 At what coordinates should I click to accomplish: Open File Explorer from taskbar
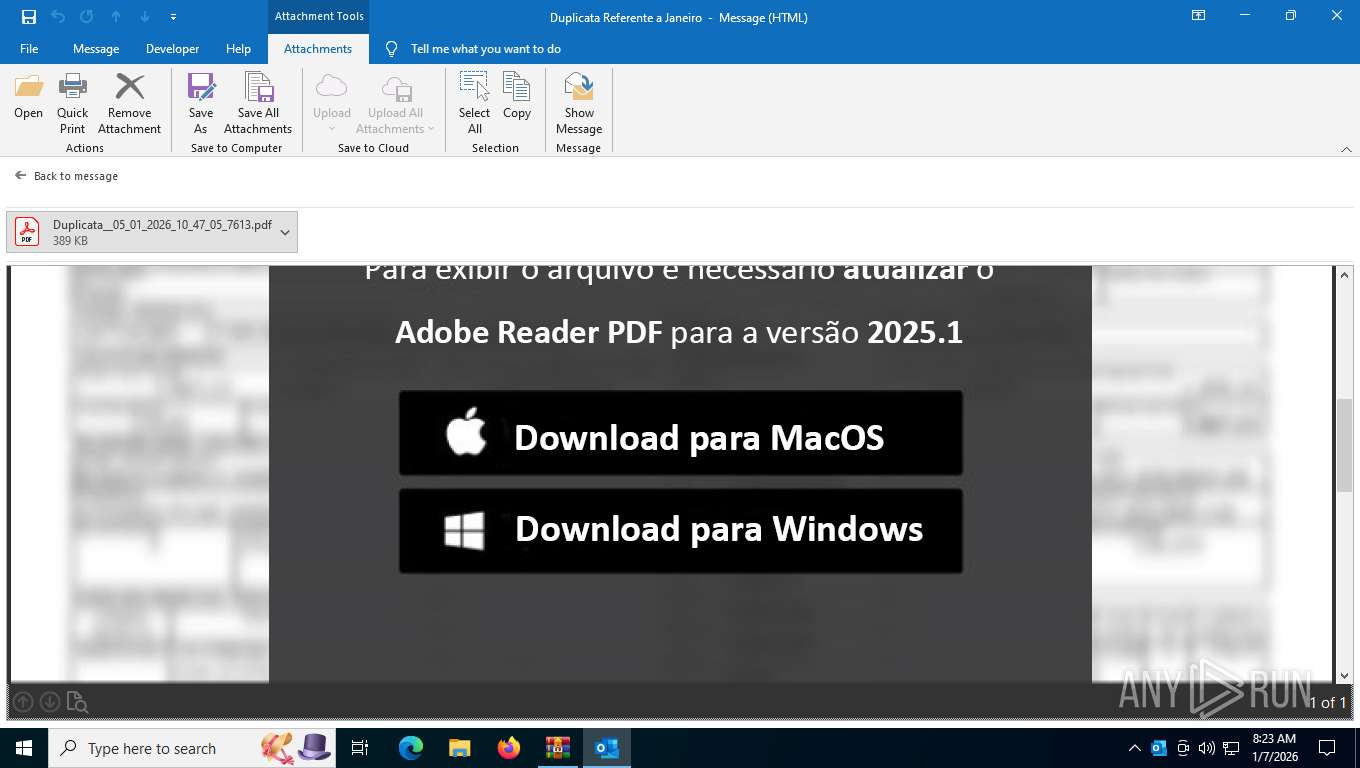point(459,748)
